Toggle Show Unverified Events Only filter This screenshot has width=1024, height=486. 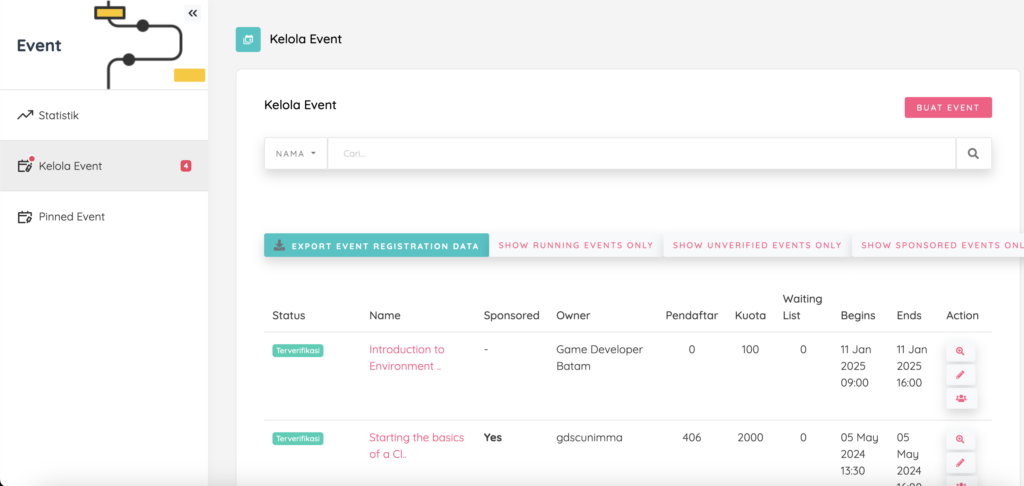tap(756, 245)
